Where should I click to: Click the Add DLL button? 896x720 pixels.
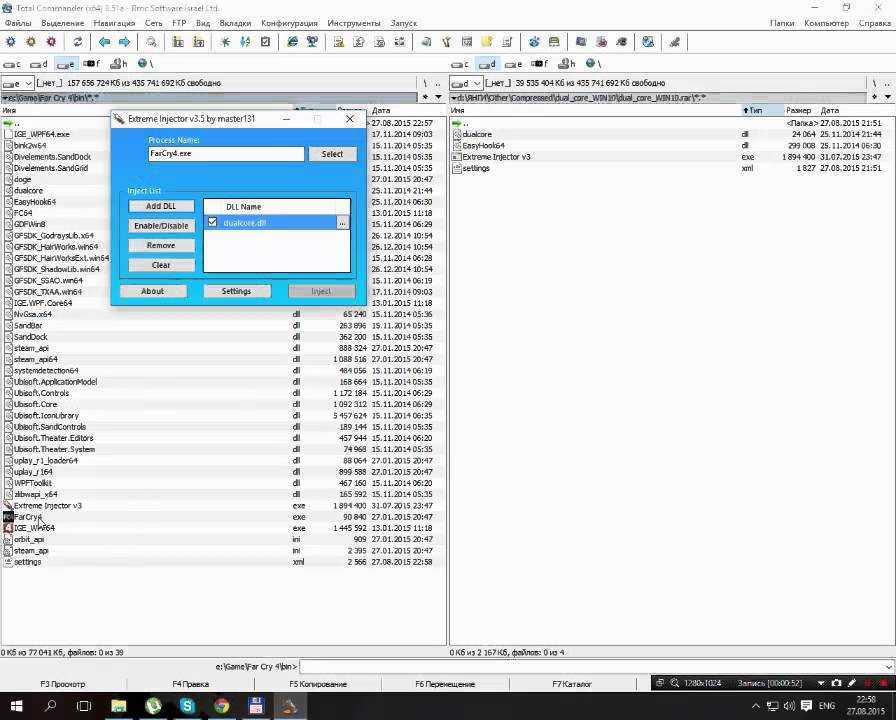(161, 206)
